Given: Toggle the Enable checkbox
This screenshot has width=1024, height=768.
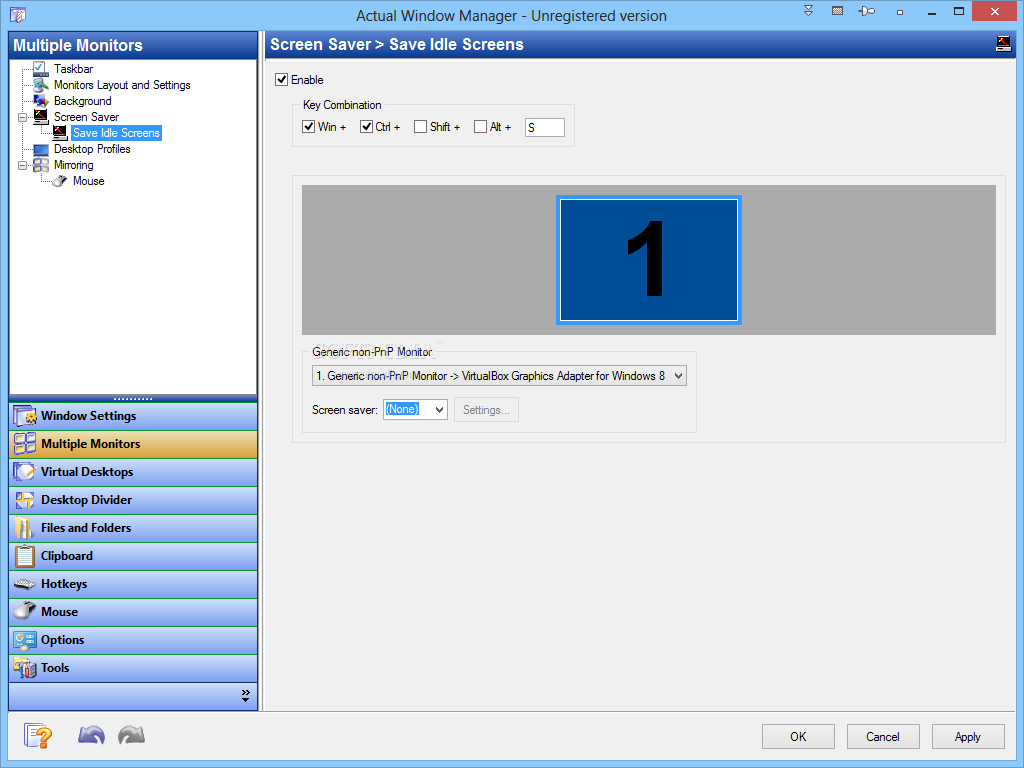Looking at the screenshot, I should tap(281, 80).
